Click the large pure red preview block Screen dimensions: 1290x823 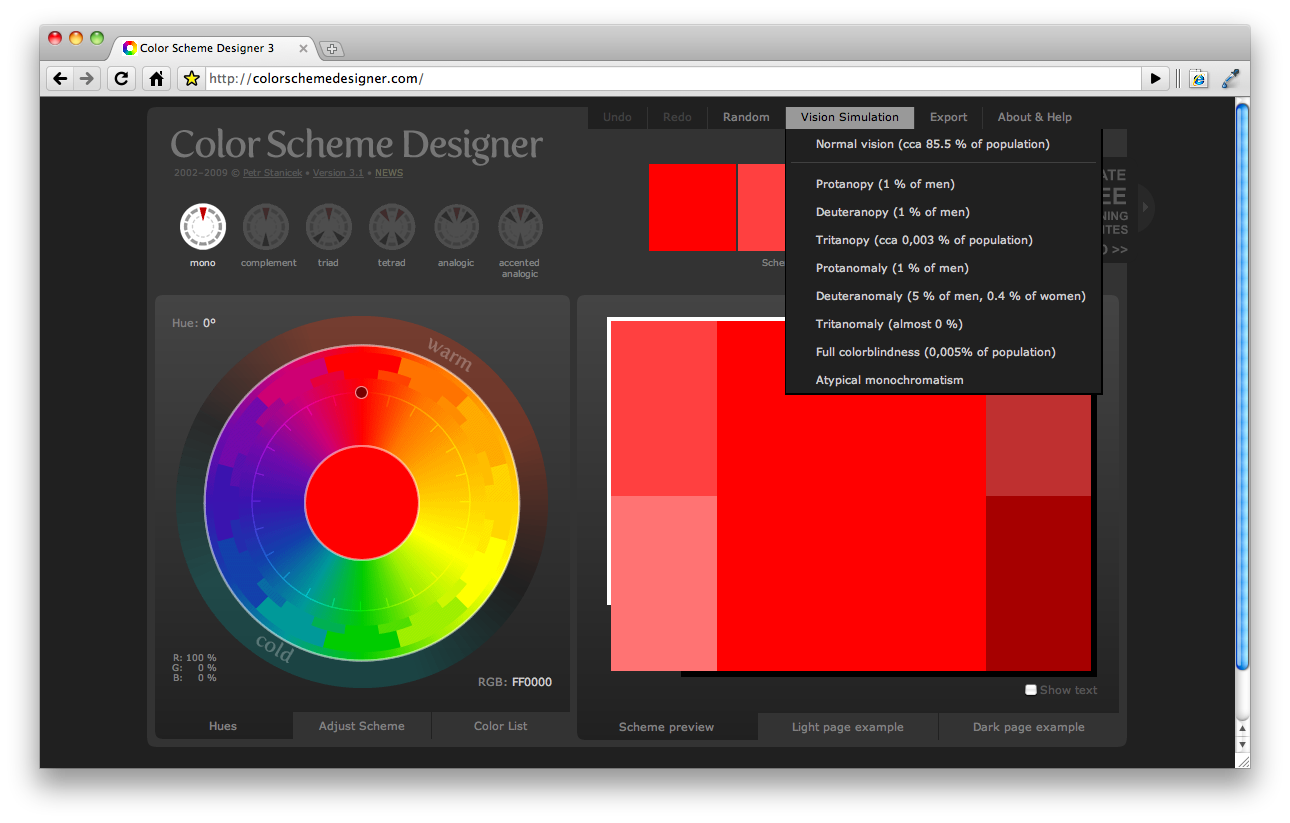(851, 496)
